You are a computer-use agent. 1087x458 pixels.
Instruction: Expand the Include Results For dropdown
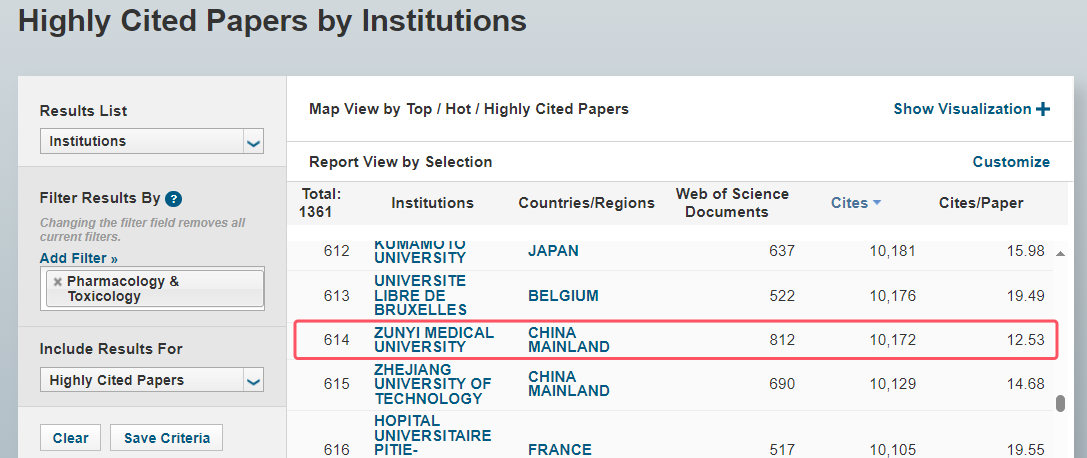click(x=152, y=380)
